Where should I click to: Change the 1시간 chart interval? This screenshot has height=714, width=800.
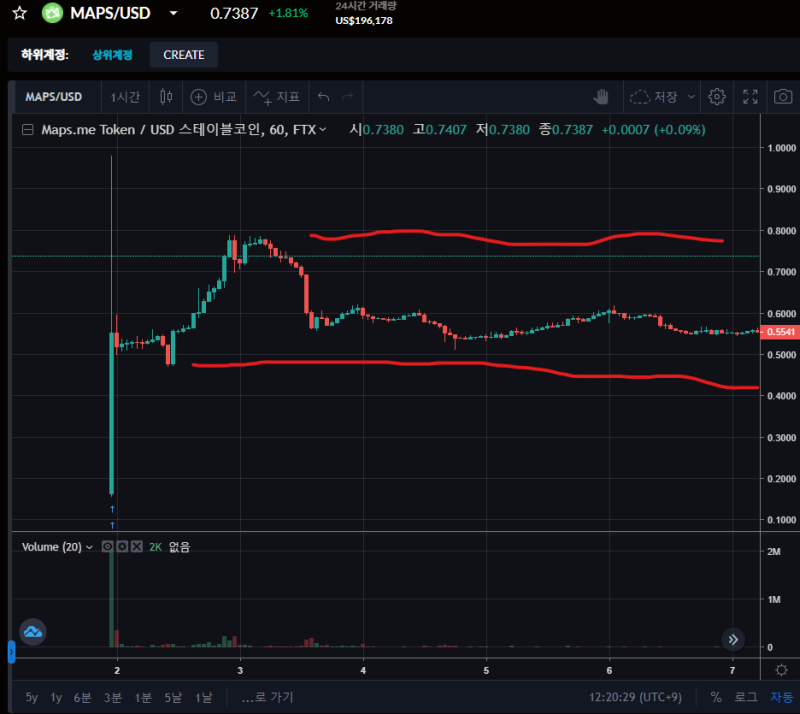(125, 96)
